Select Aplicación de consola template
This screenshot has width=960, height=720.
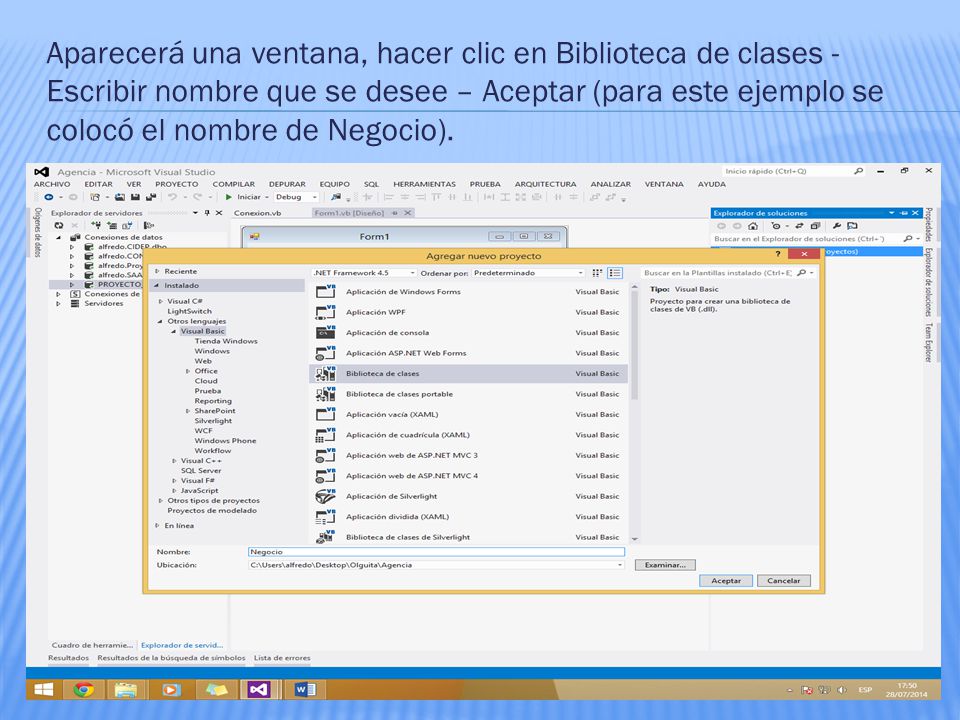tap(469, 333)
